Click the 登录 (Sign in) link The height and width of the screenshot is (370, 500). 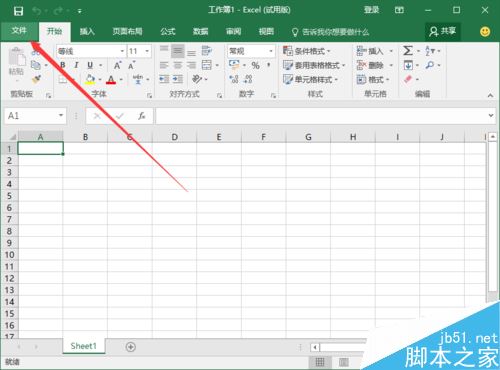371,10
